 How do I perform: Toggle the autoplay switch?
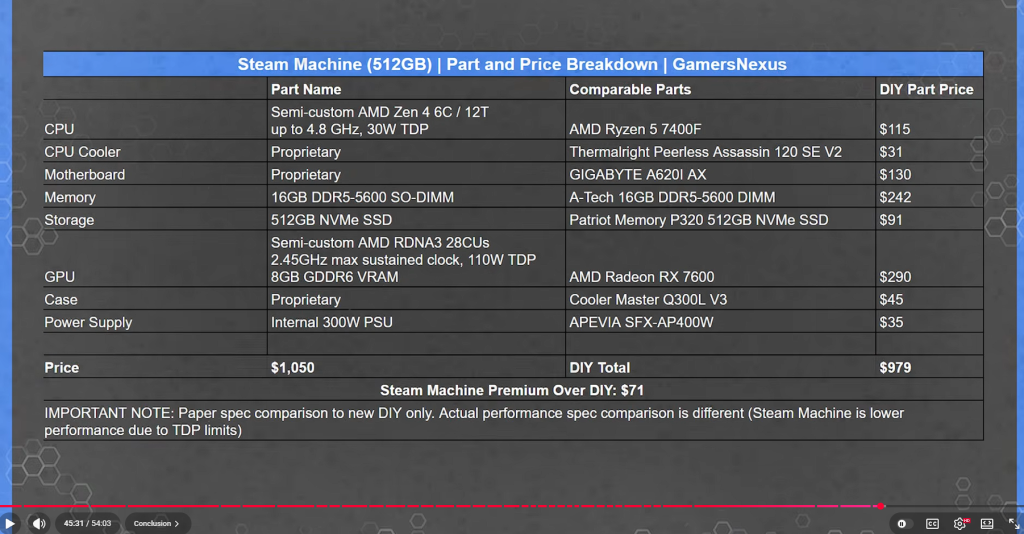click(902, 524)
